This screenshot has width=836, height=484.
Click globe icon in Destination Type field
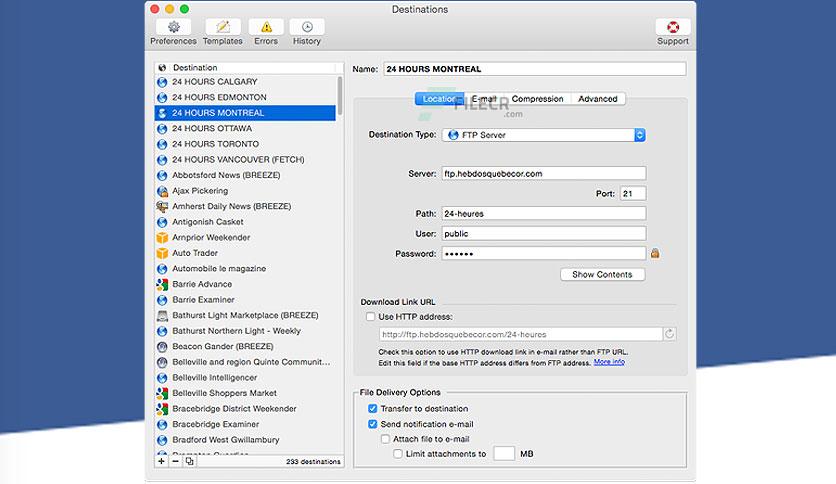[453, 135]
